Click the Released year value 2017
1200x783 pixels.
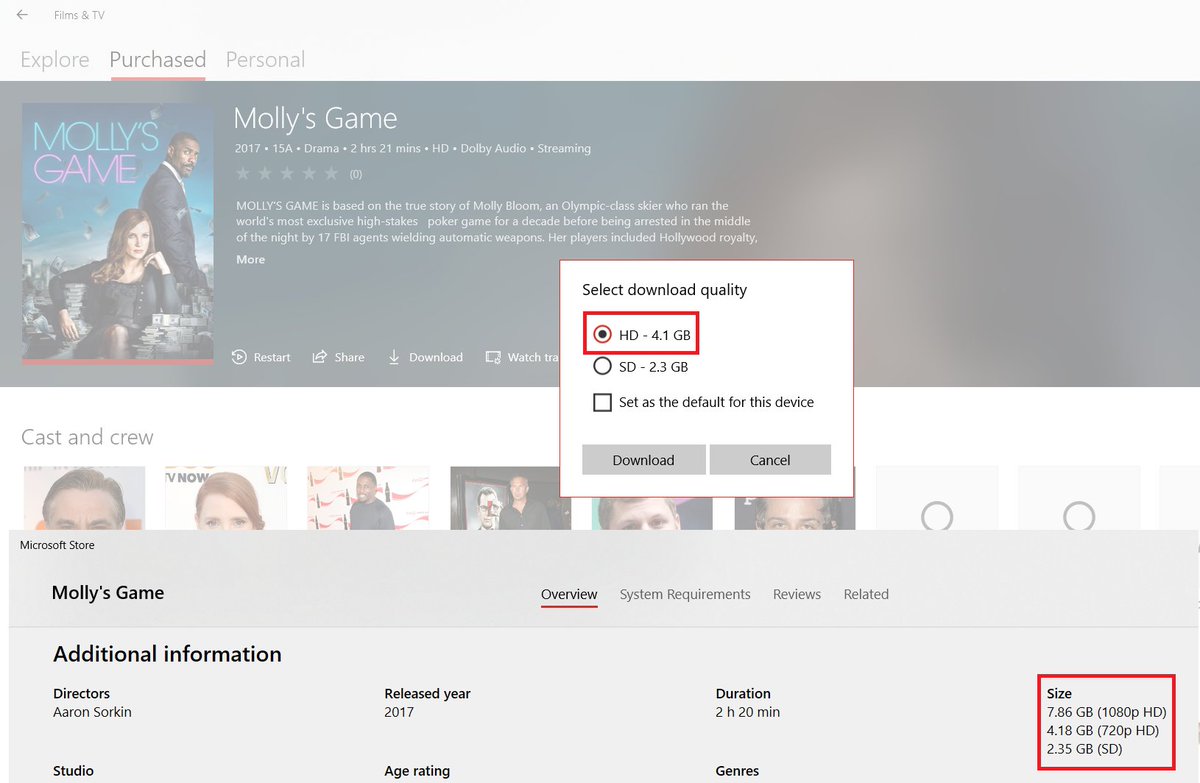click(x=399, y=712)
